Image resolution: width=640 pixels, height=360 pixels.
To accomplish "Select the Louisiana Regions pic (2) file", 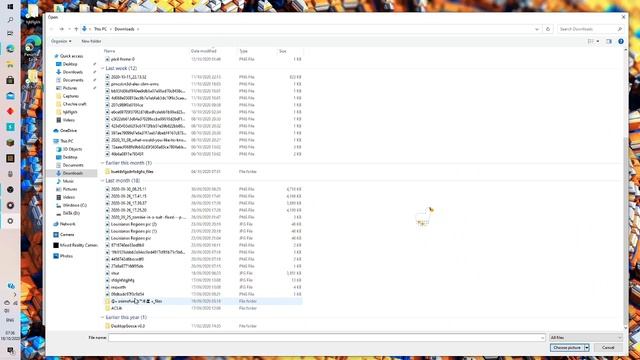I will (203, 224).
